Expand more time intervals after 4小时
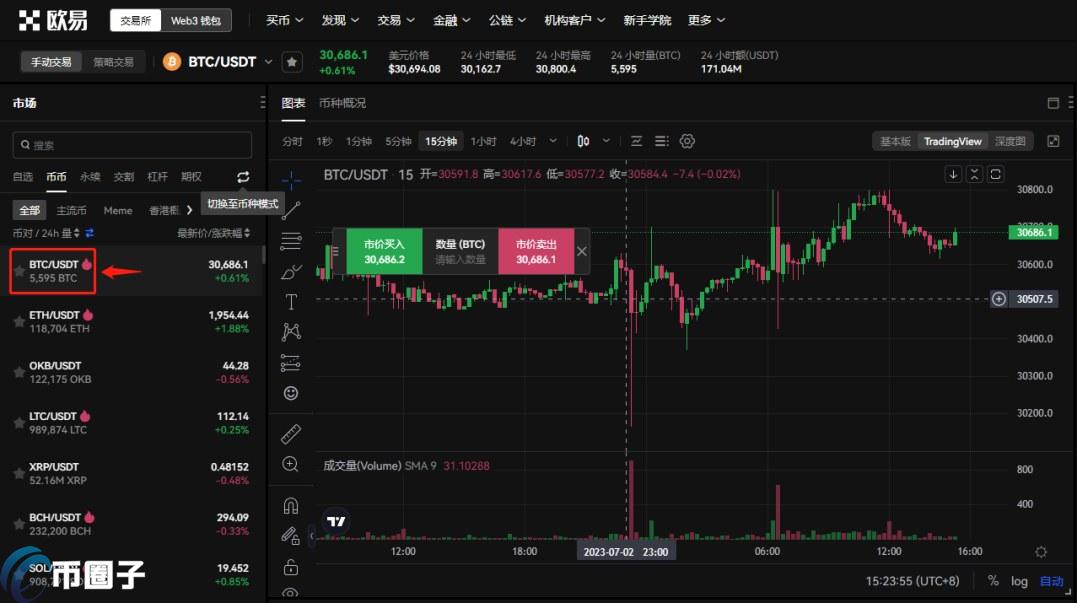 pos(553,141)
